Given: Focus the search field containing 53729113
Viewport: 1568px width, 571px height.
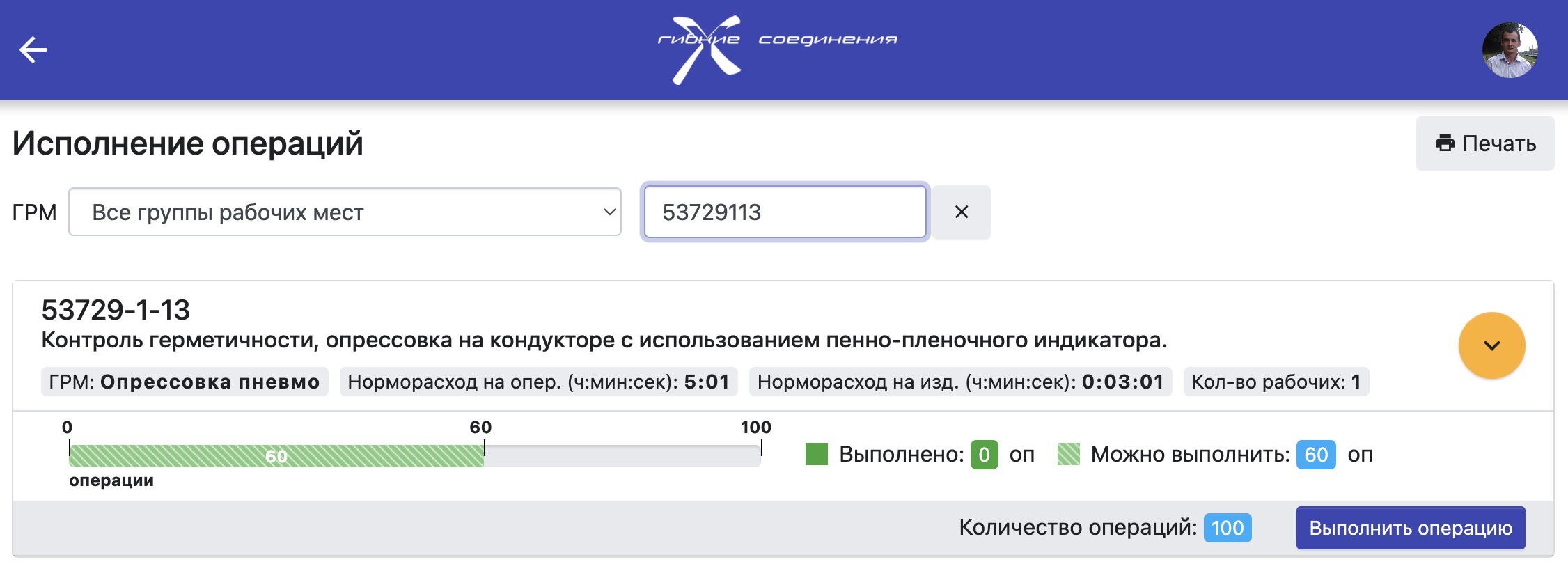Looking at the screenshot, I should tap(784, 212).
